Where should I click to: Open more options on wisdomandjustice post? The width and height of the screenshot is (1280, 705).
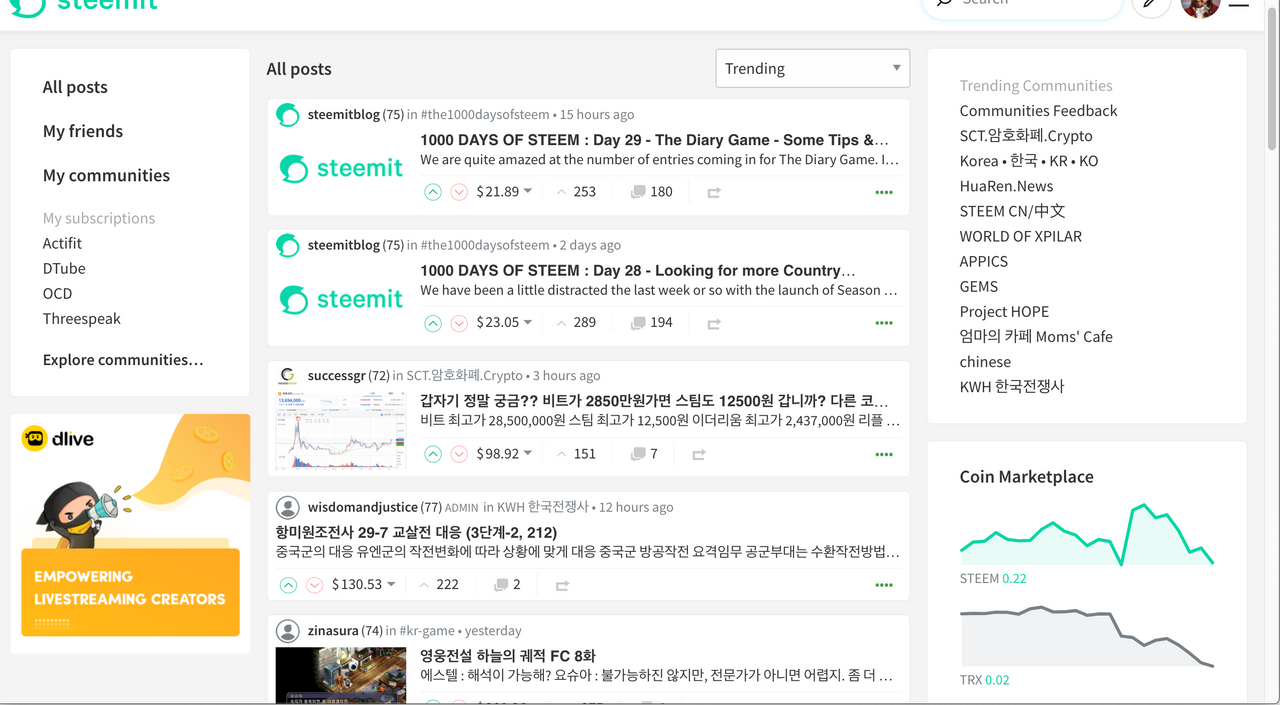[884, 585]
